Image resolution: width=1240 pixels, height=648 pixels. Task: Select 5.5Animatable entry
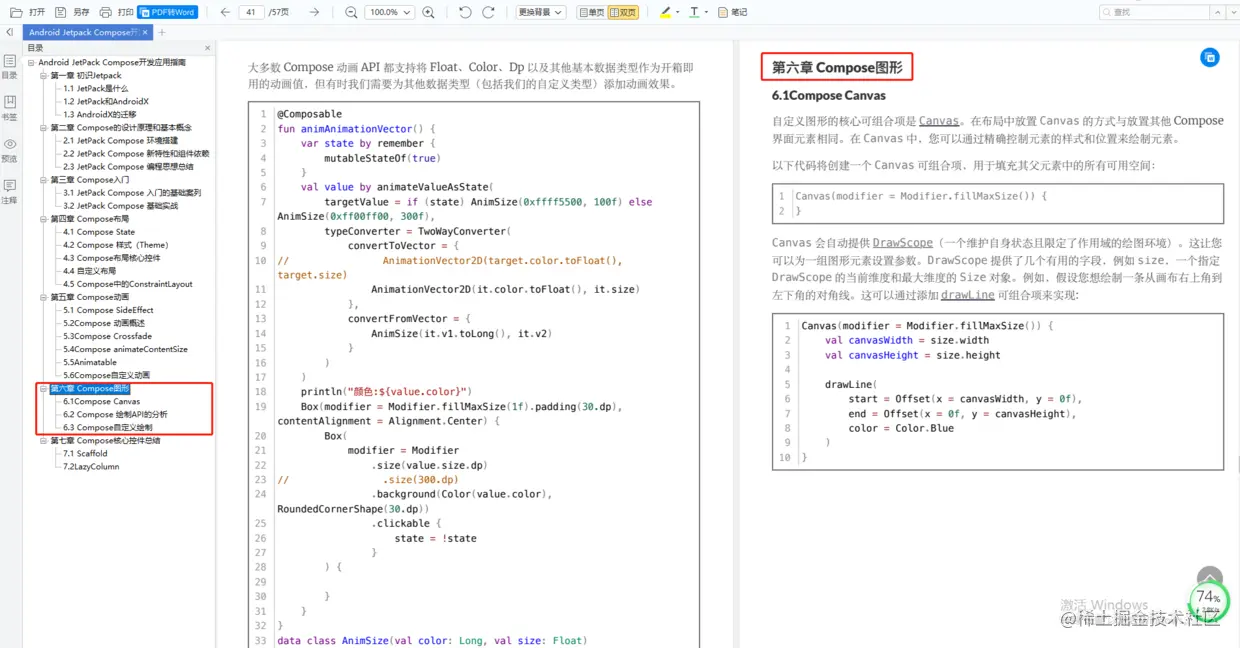(x=90, y=362)
